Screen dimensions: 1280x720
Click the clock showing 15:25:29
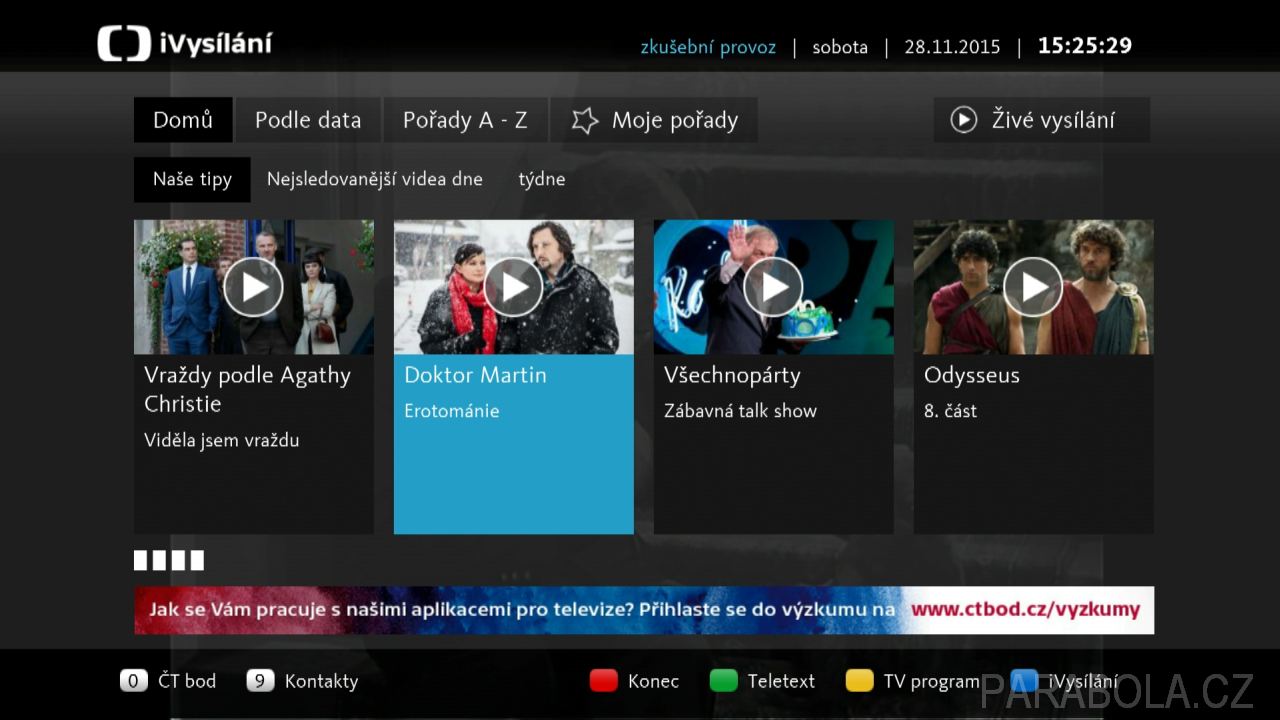(x=1085, y=46)
